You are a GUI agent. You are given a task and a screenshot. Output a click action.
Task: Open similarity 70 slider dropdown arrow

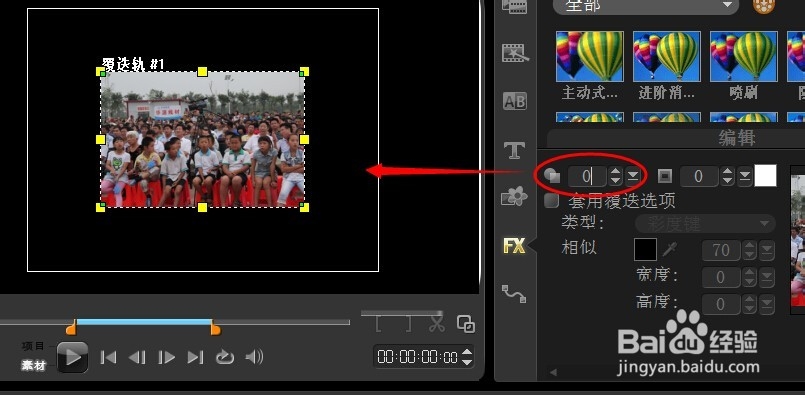point(768,250)
